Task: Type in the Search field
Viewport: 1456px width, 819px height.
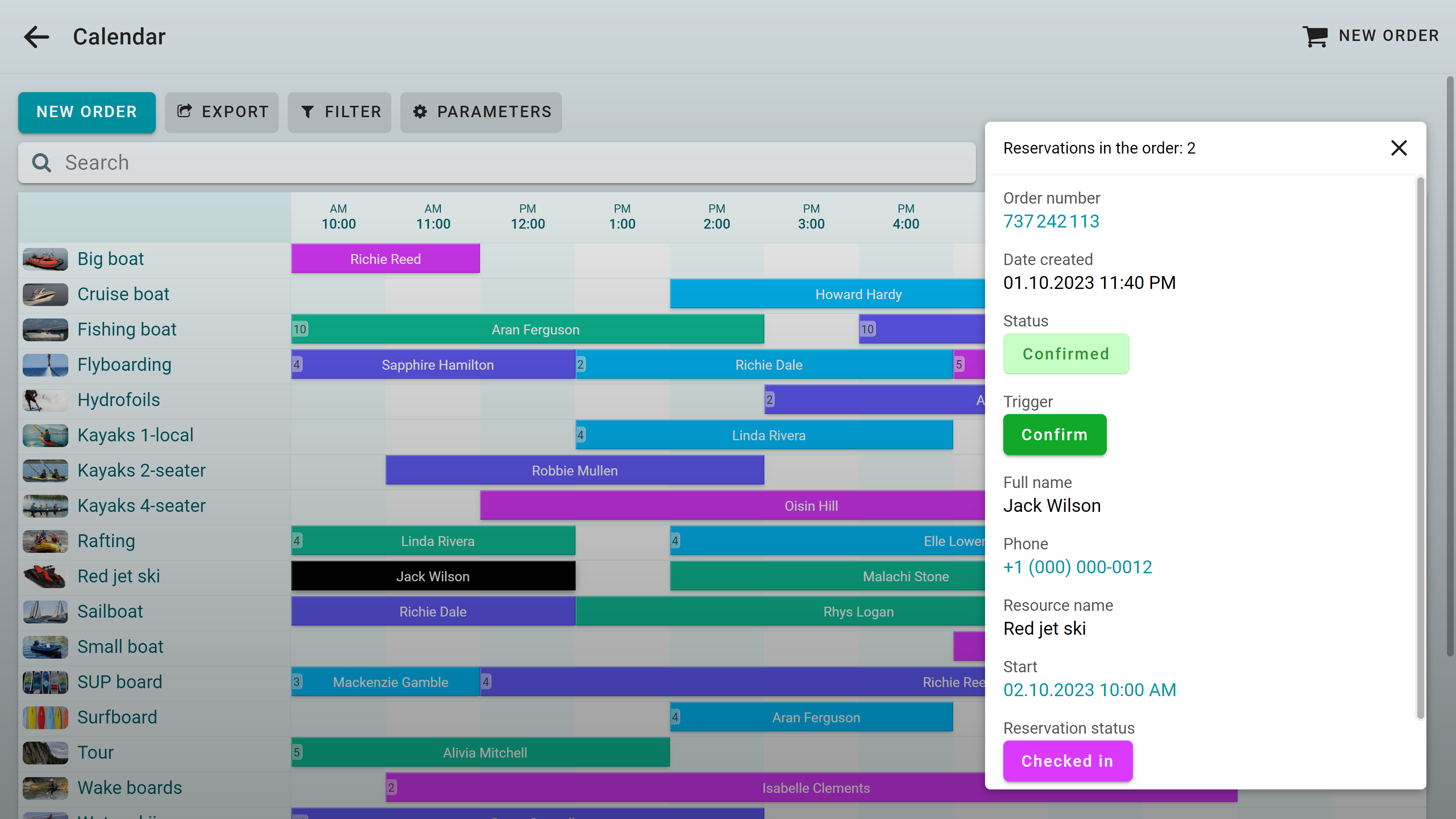Action: (x=509, y=163)
